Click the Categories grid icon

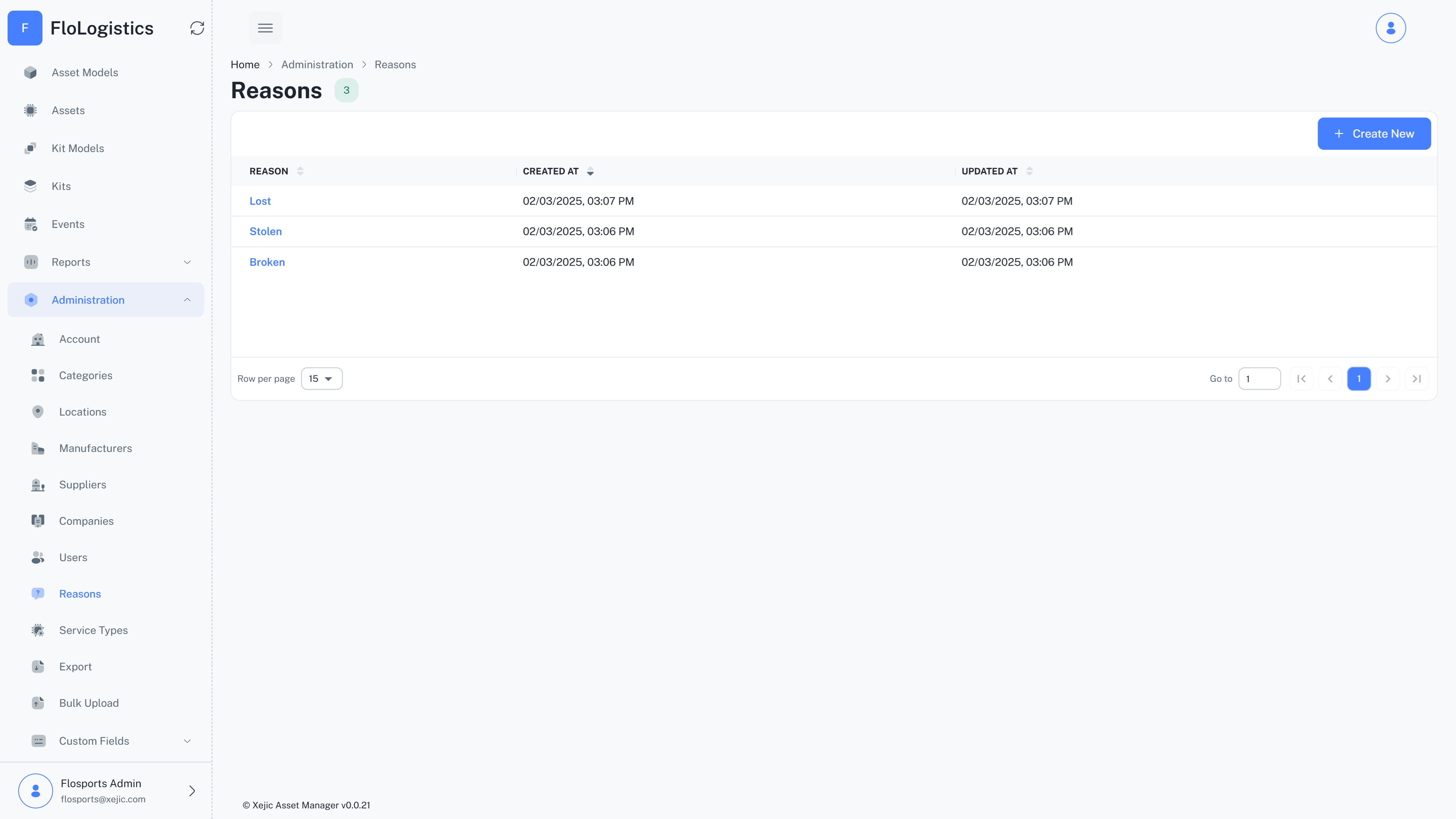(x=38, y=375)
